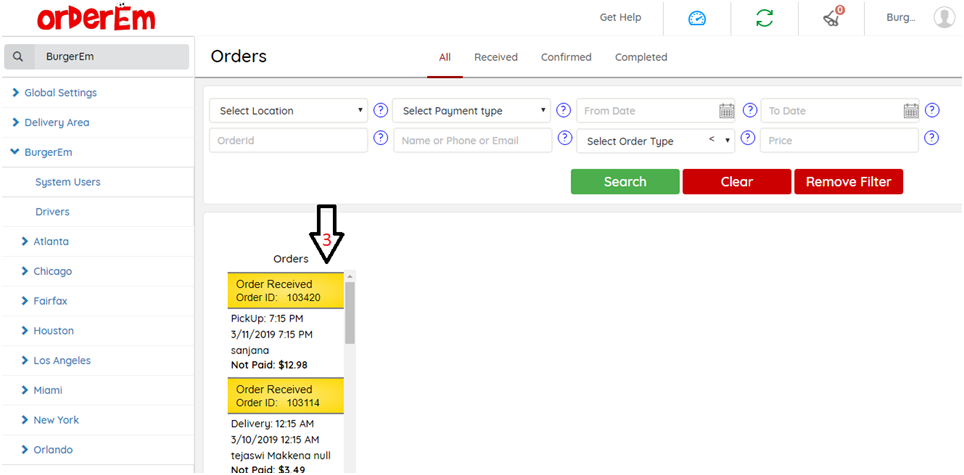Click the Remove Filter button
This screenshot has height=475, width=964.
pyautogui.click(x=848, y=182)
